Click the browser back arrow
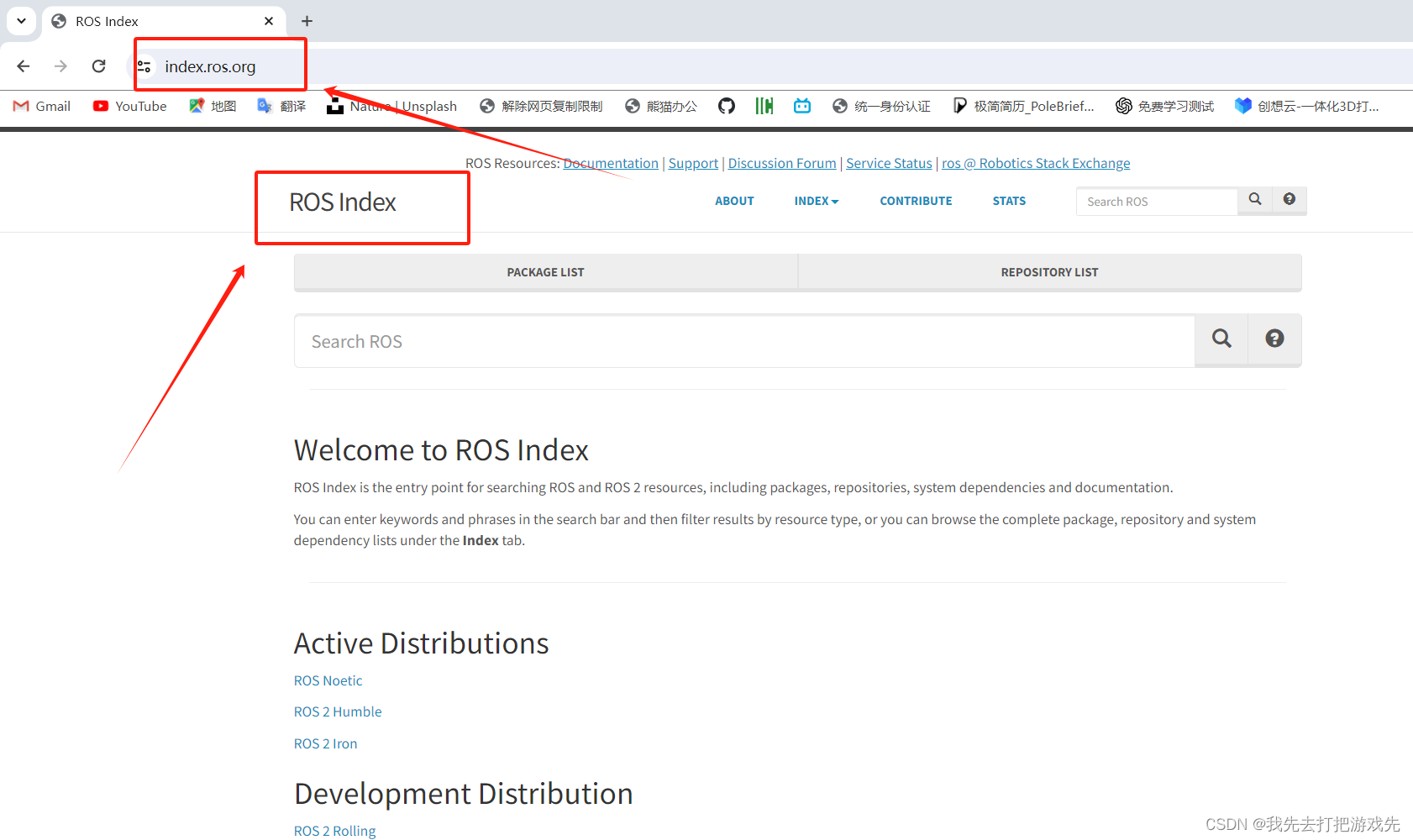The width and height of the screenshot is (1413, 840). click(24, 66)
